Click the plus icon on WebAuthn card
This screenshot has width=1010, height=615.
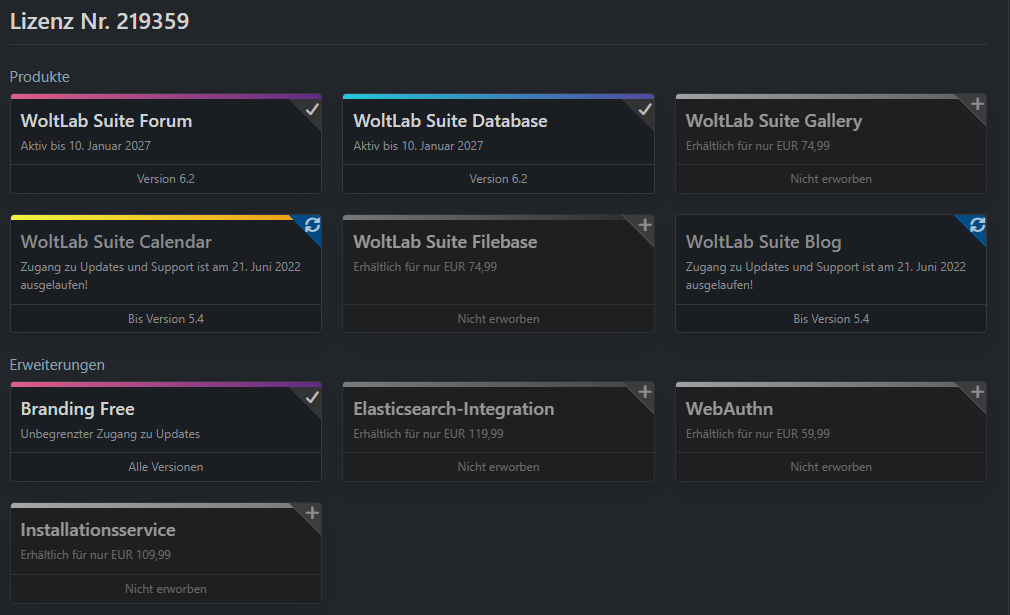click(x=977, y=393)
